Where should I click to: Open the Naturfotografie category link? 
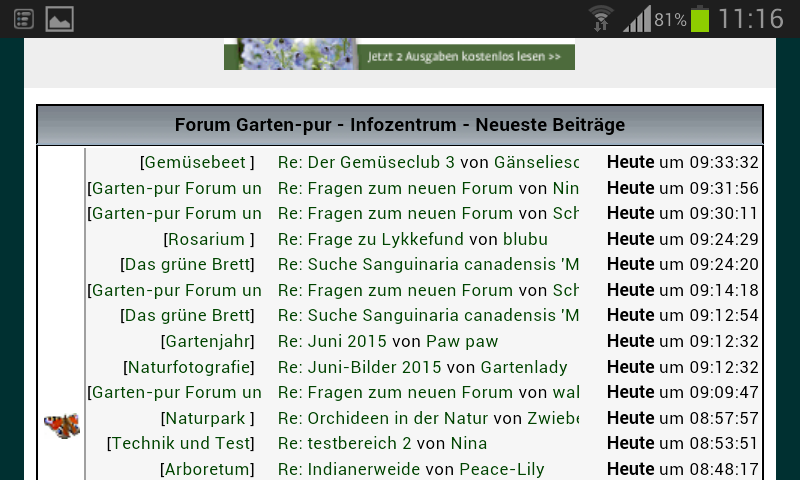pyautogui.click(x=188, y=367)
